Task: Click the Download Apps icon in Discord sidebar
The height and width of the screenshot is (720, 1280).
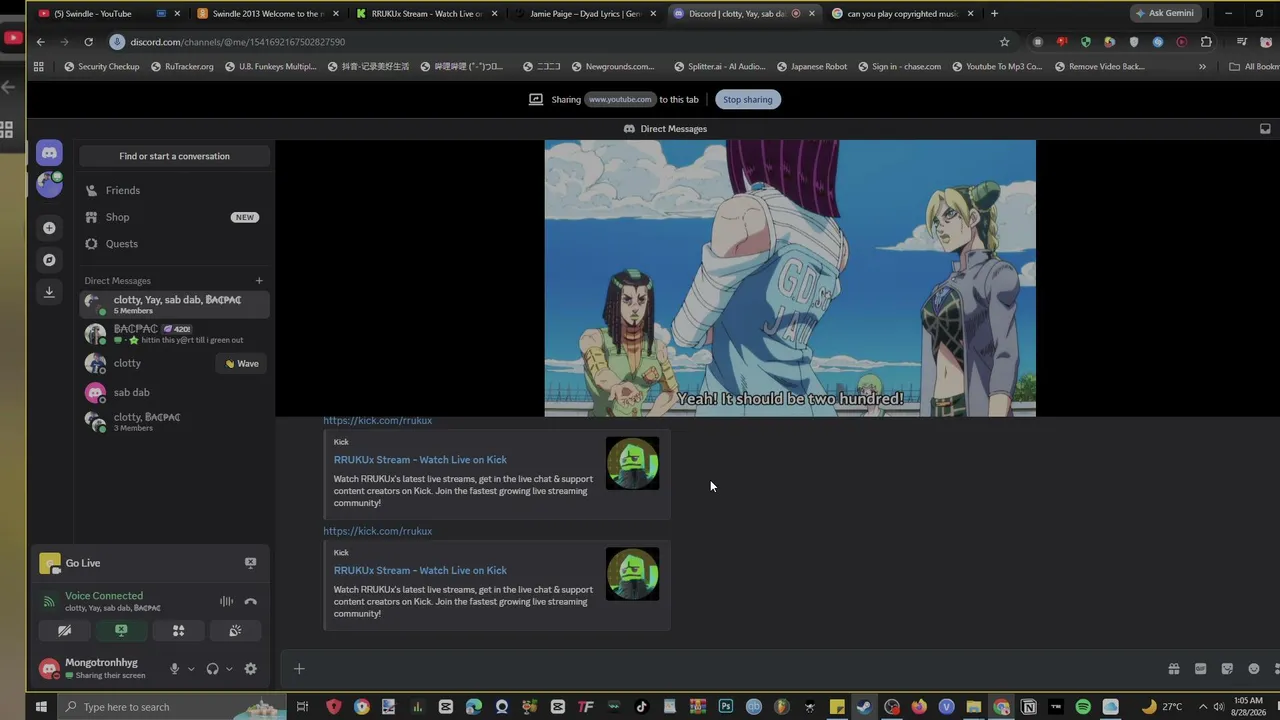Action: click(49, 292)
